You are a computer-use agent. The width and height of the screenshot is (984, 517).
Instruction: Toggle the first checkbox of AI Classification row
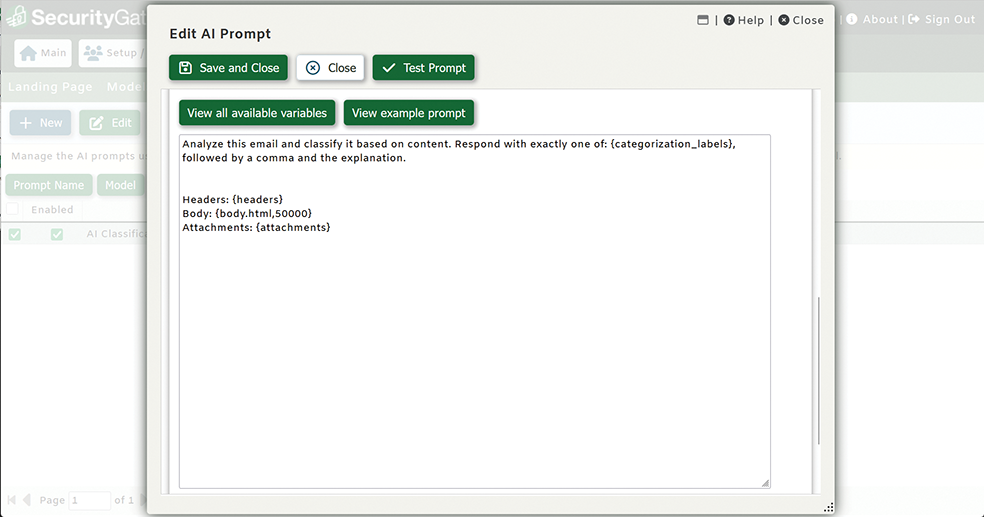coord(15,234)
